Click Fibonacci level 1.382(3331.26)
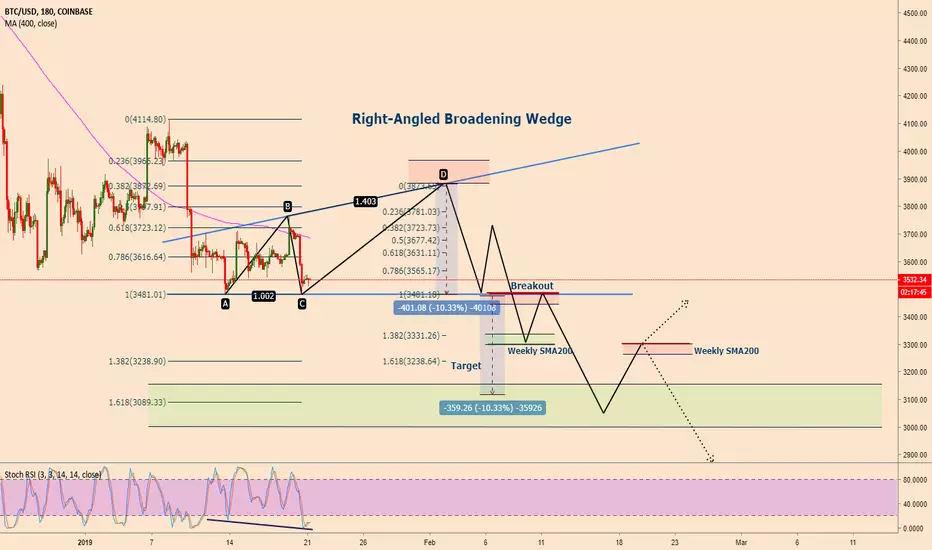 point(411,336)
